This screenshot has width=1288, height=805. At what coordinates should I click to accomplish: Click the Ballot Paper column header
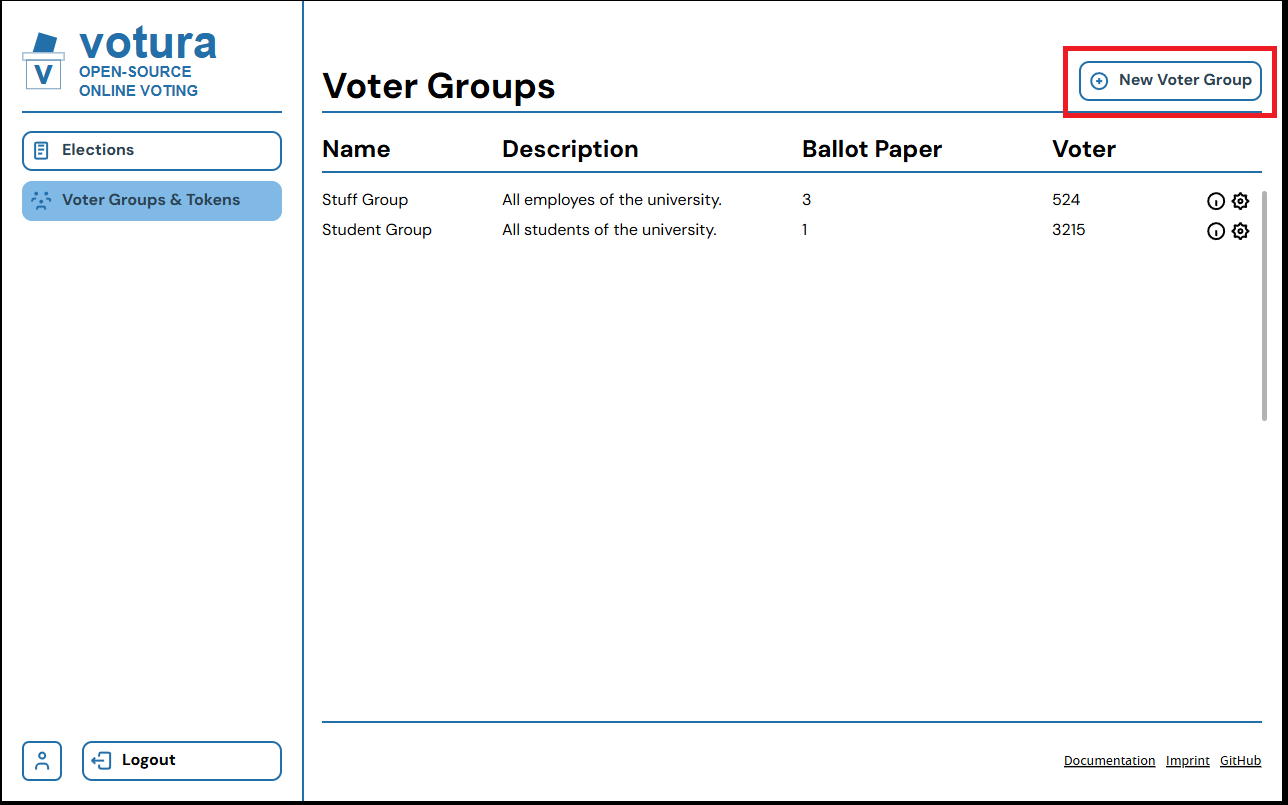872,149
